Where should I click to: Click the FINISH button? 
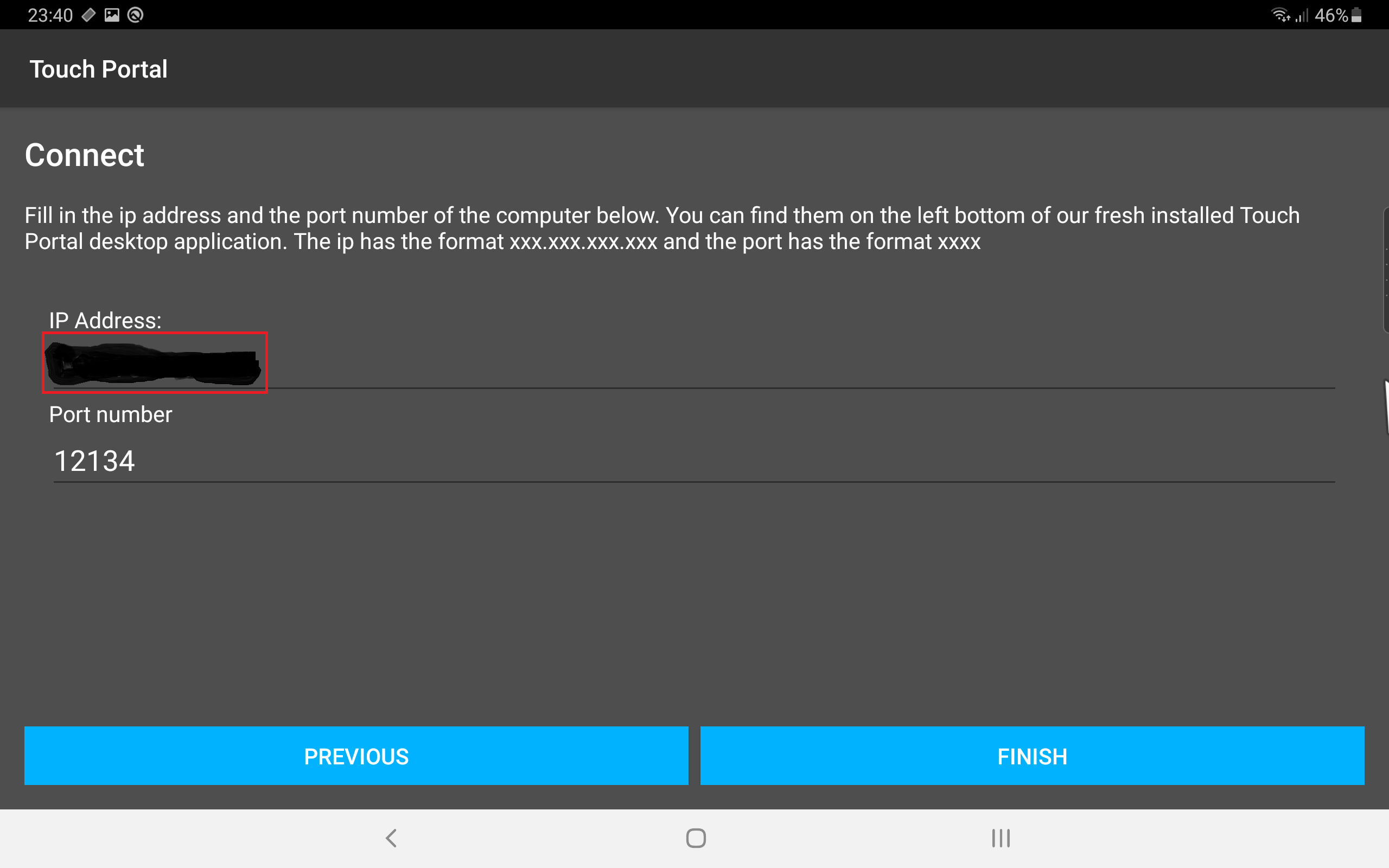point(1032,756)
